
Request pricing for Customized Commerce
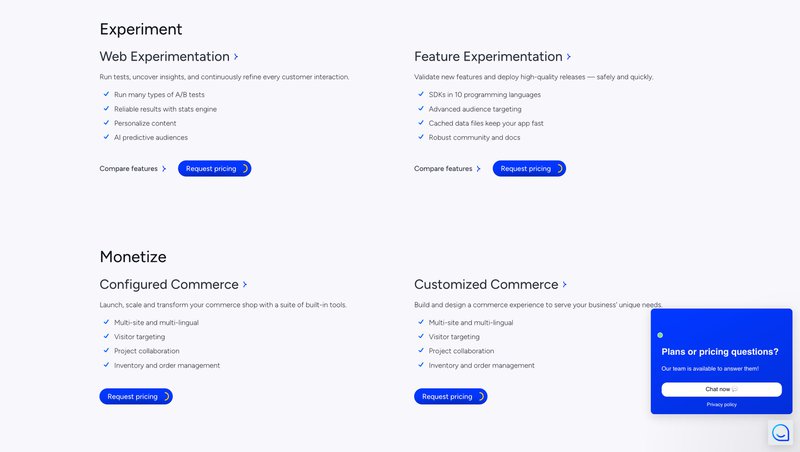[450, 397]
